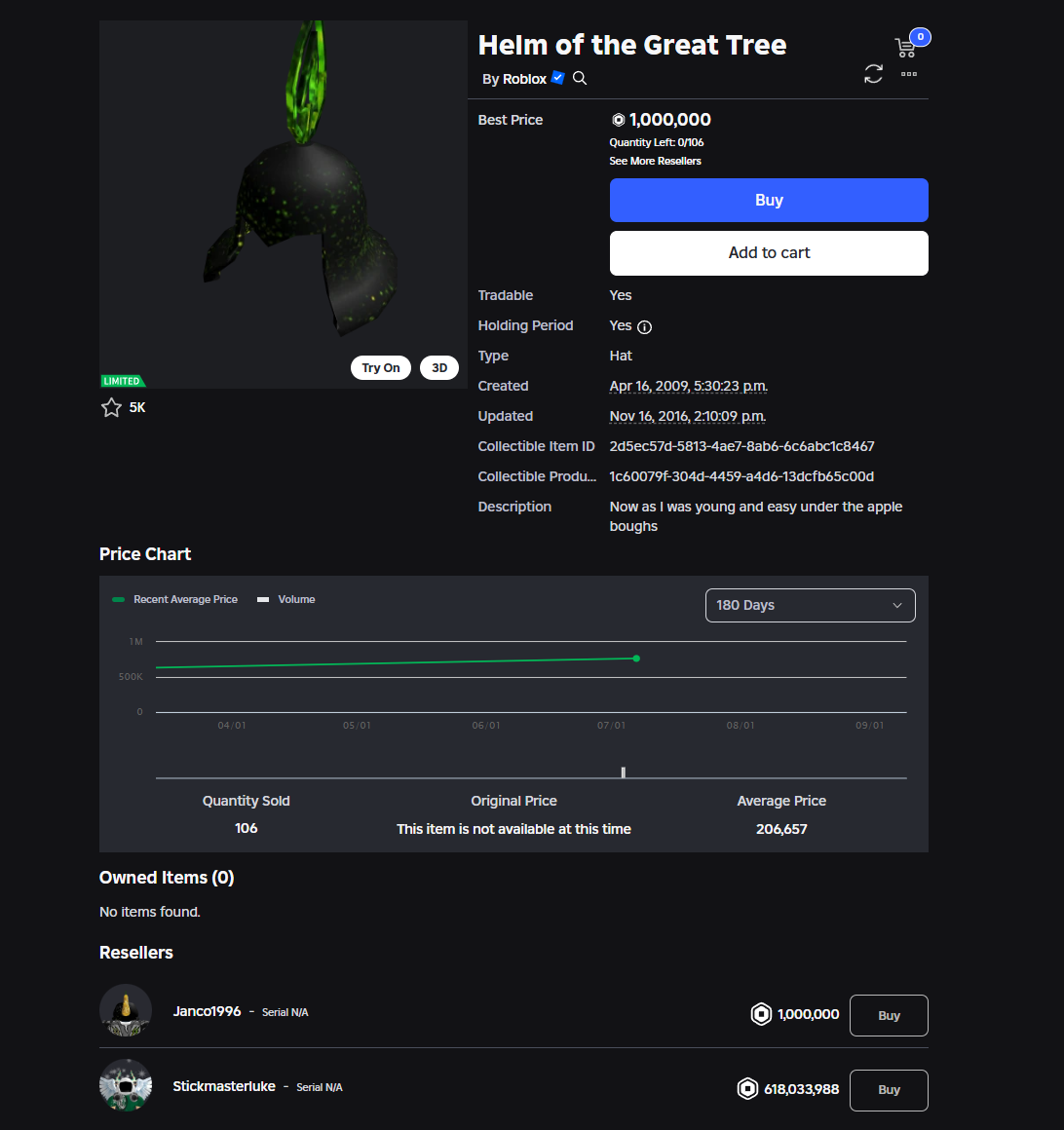The height and width of the screenshot is (1130, 1064).
Task: Click the 1,000,000 Best Price value
Action: [669, 120]
